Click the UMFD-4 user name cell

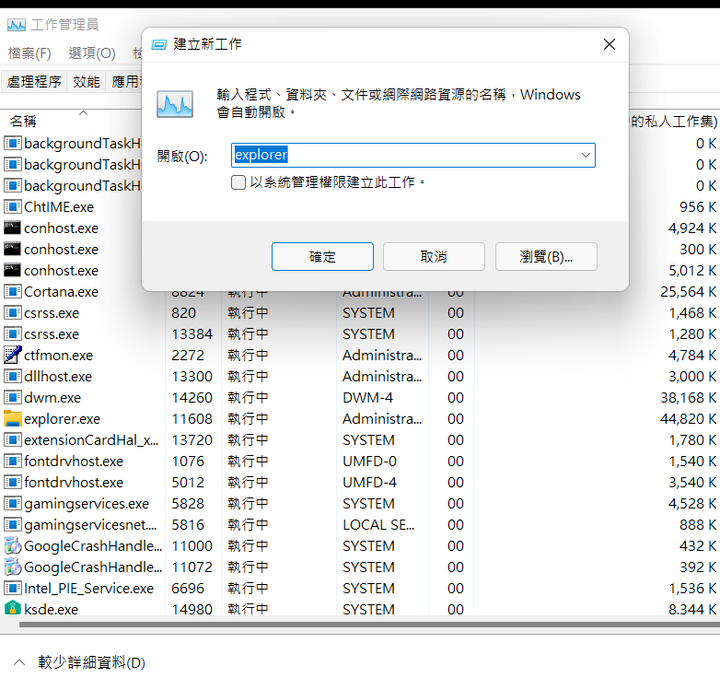[369, 482]
